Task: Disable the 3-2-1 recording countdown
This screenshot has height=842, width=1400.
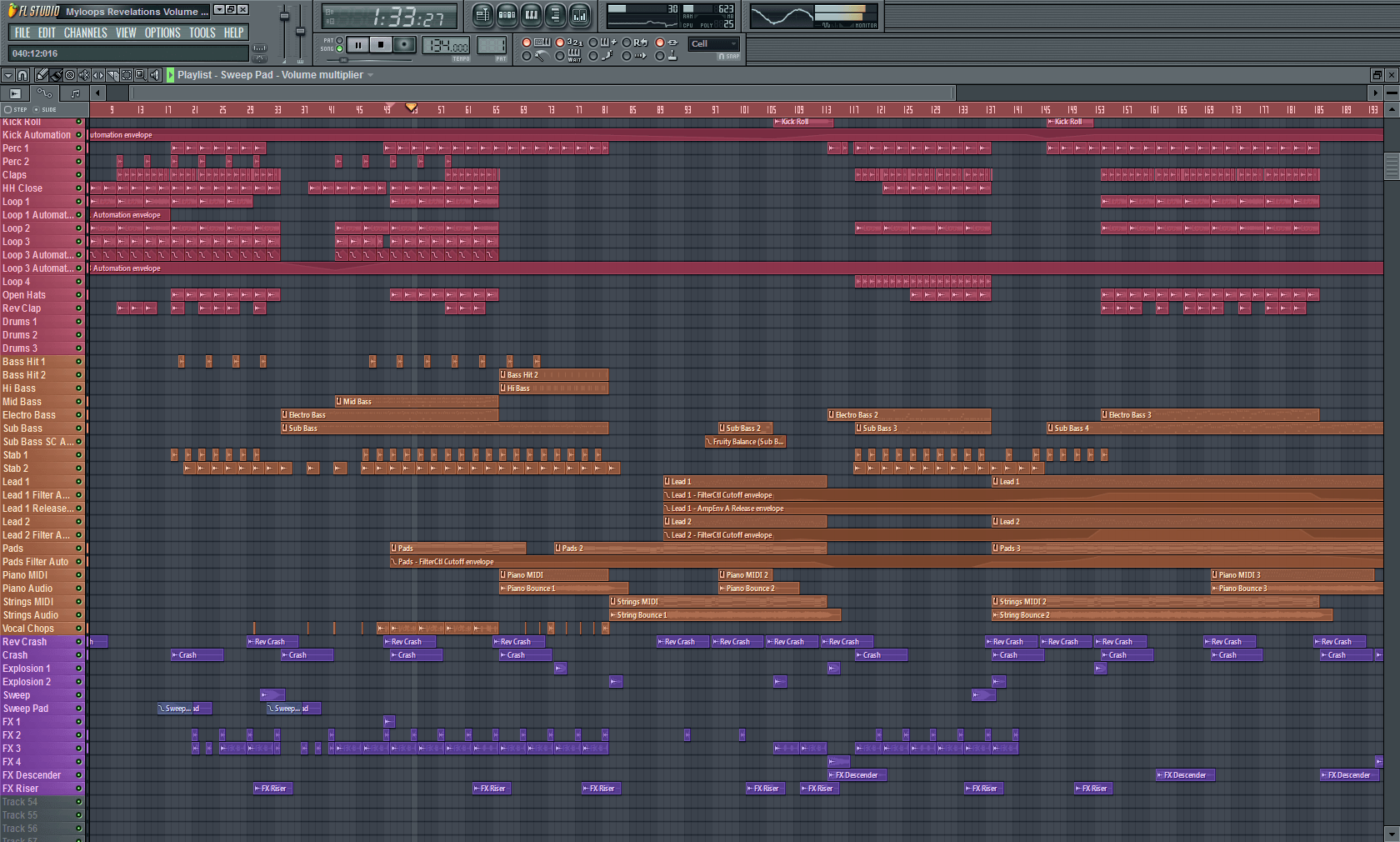Action: pyautogui.click(x=560, y=43)
